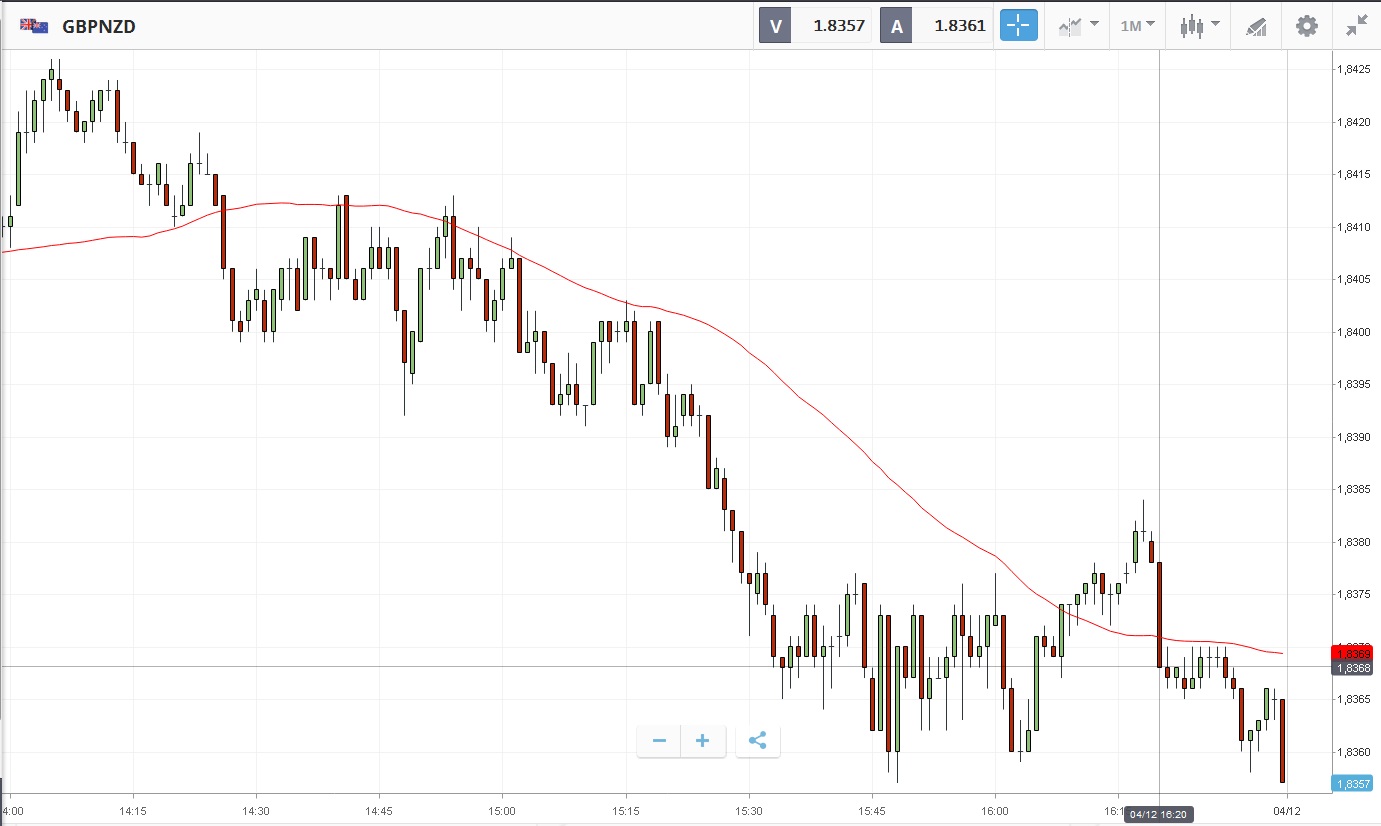Toggle the crosshair cursor button
Screen dimensions: 1381x826
(x=1019, y=26)
